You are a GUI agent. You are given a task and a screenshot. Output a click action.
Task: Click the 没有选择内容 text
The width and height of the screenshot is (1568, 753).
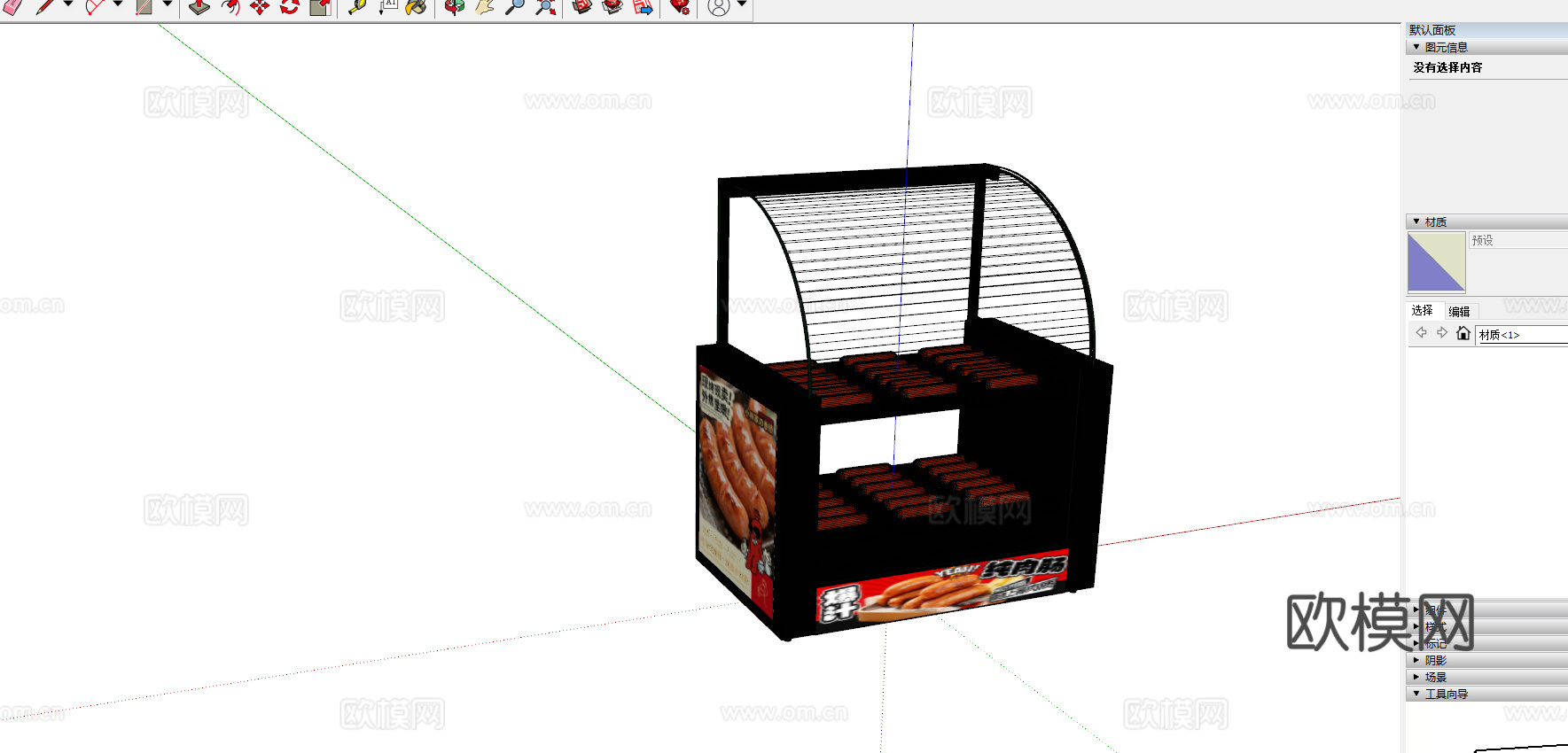pyautogui.click(x=1447, y=67)
